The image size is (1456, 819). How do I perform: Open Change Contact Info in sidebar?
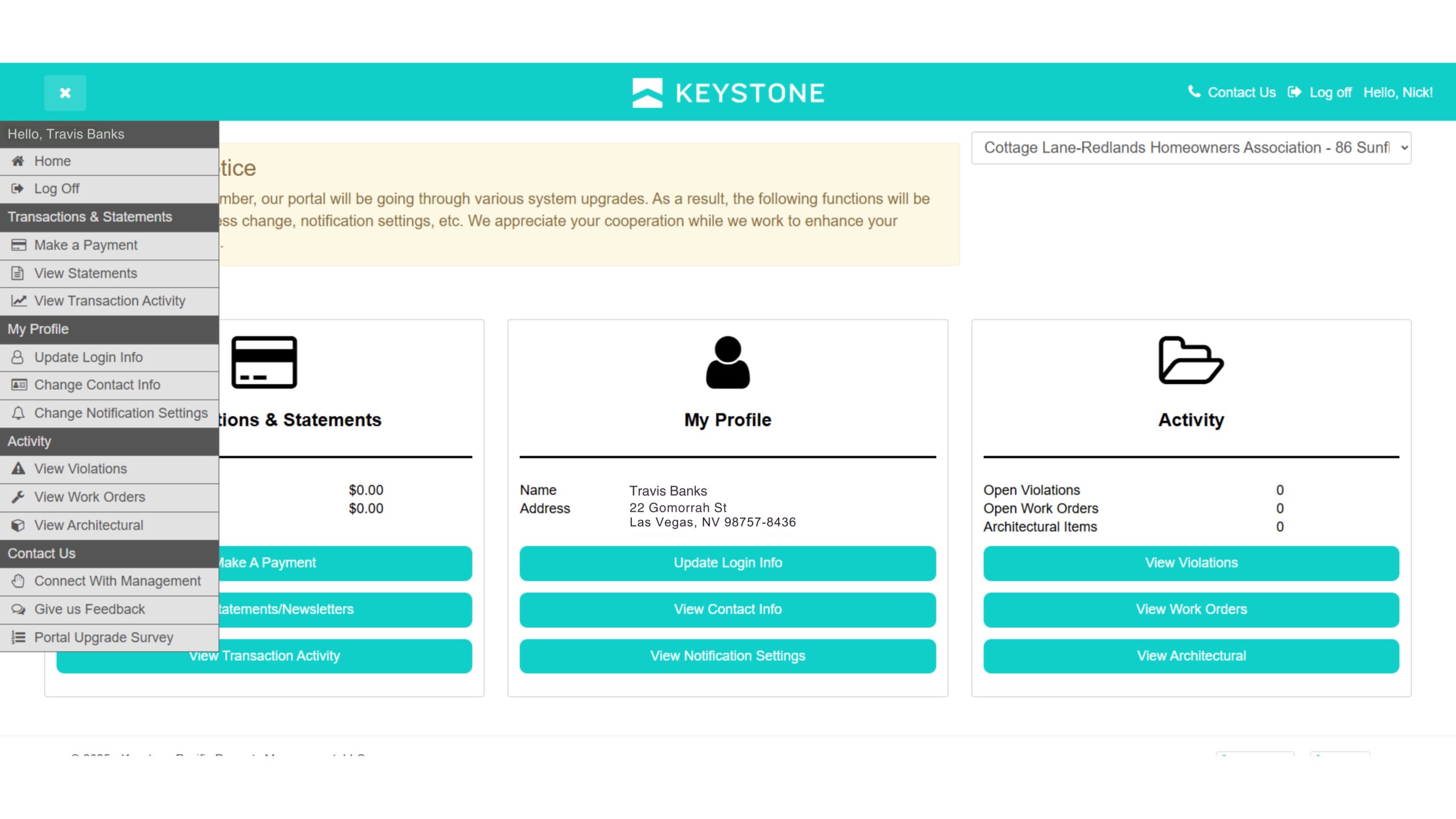109,386
